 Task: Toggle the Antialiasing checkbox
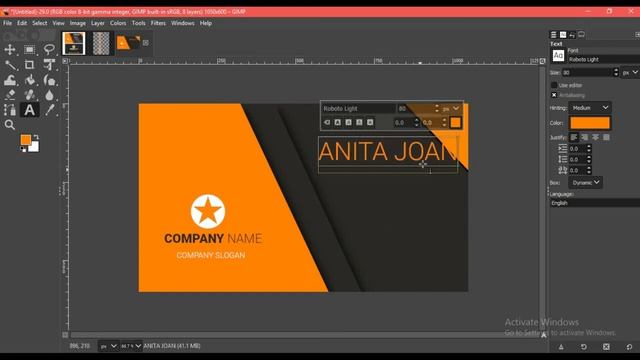pyautogui.click(x=554, y=95)
